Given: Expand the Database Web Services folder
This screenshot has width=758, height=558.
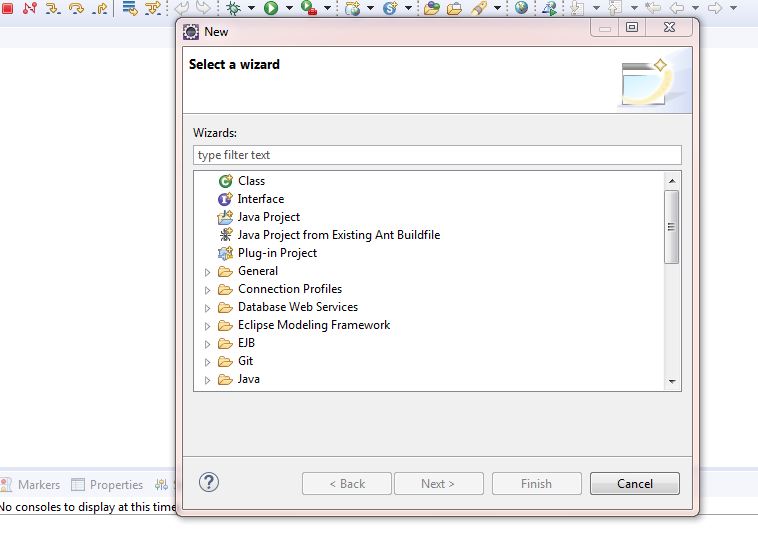Looking at the screenshot, I should pos(207,308).
